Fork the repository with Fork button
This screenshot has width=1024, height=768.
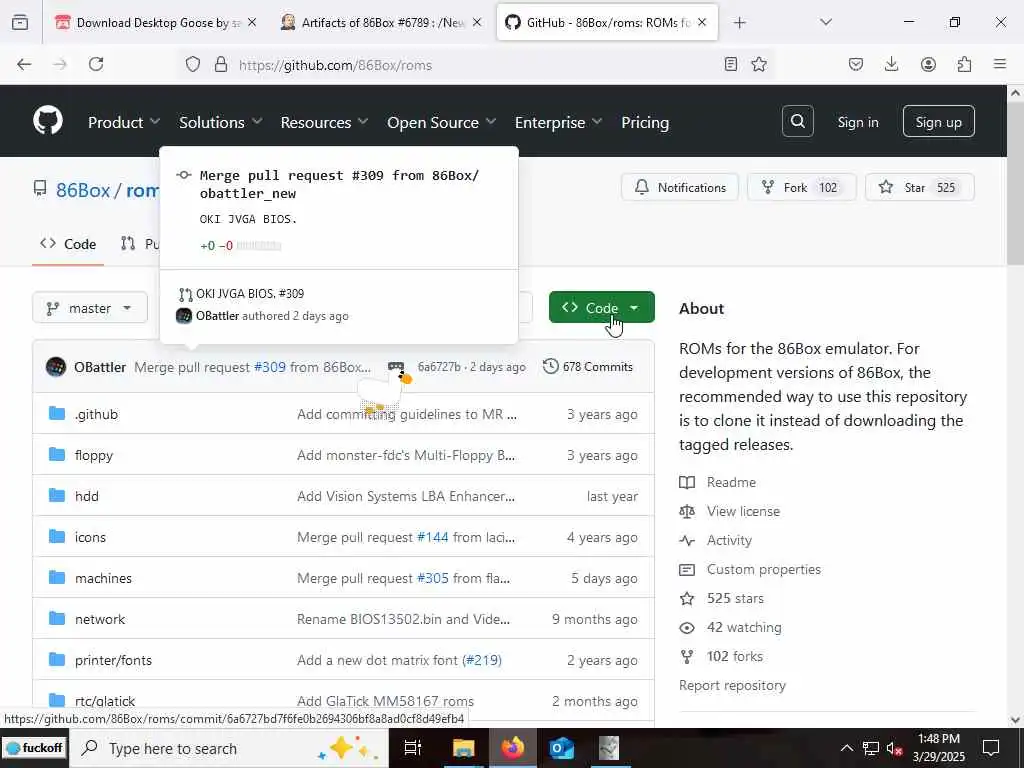801,187
